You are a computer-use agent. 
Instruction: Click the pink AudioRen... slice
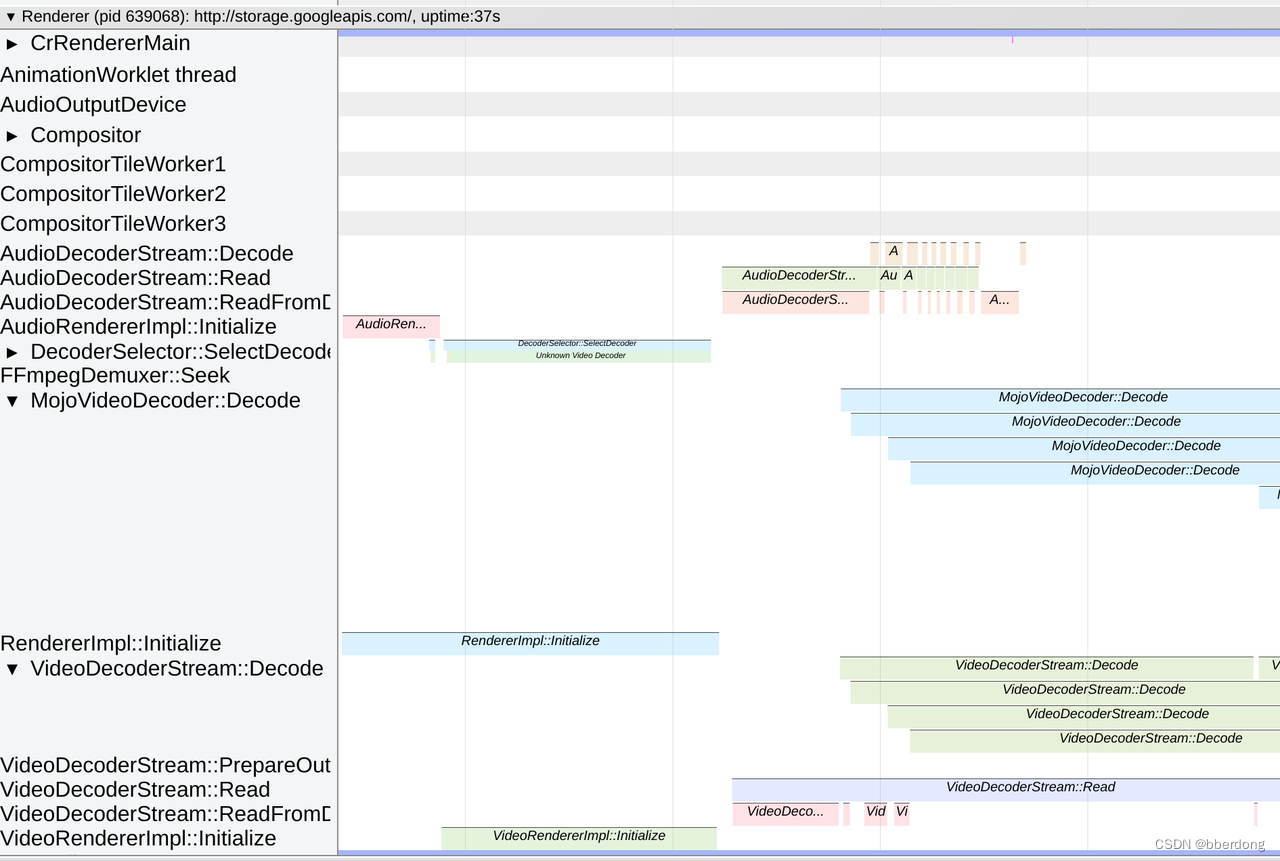(x=391, y=326)
